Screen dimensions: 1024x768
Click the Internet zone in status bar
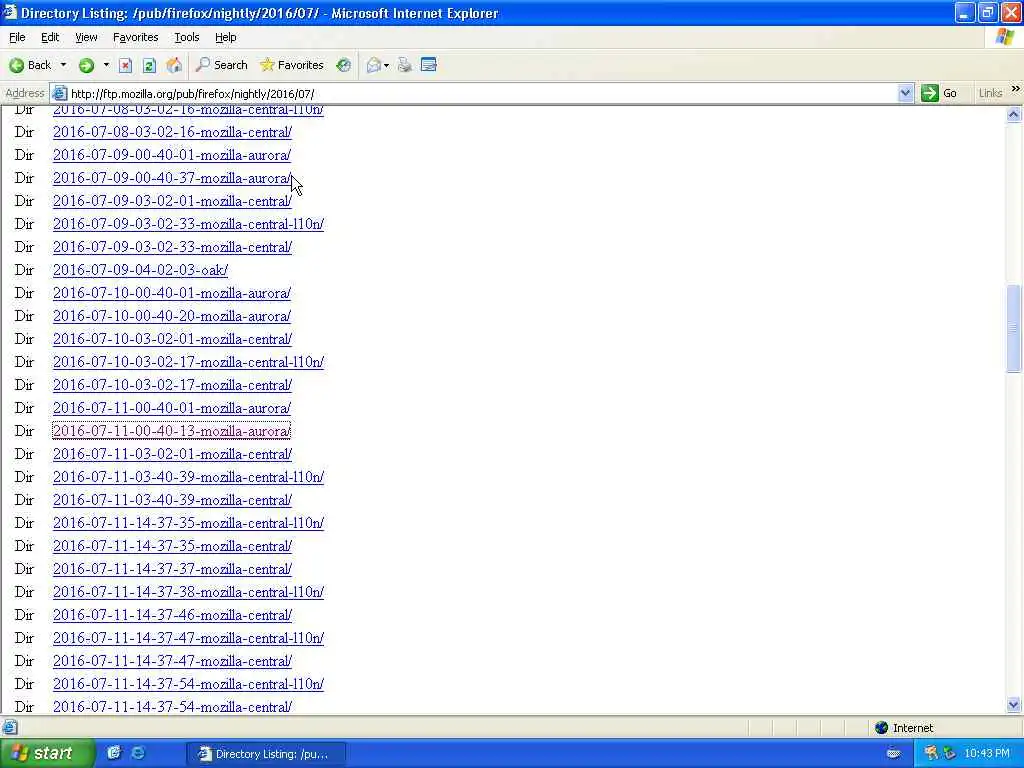click(x=904, y=728)
